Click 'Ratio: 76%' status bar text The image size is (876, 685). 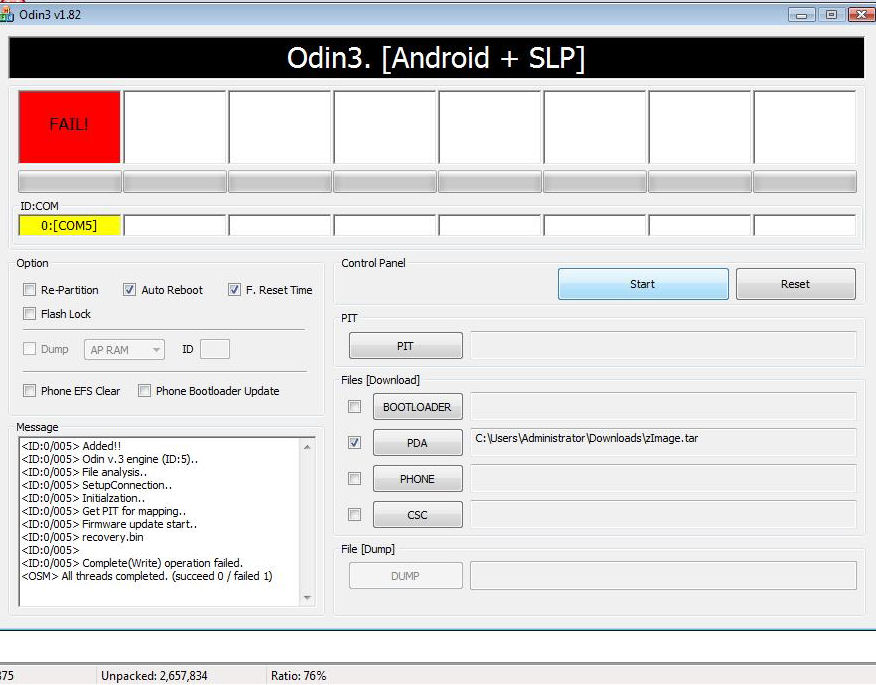pyautogui.click(x=298, y=676)
